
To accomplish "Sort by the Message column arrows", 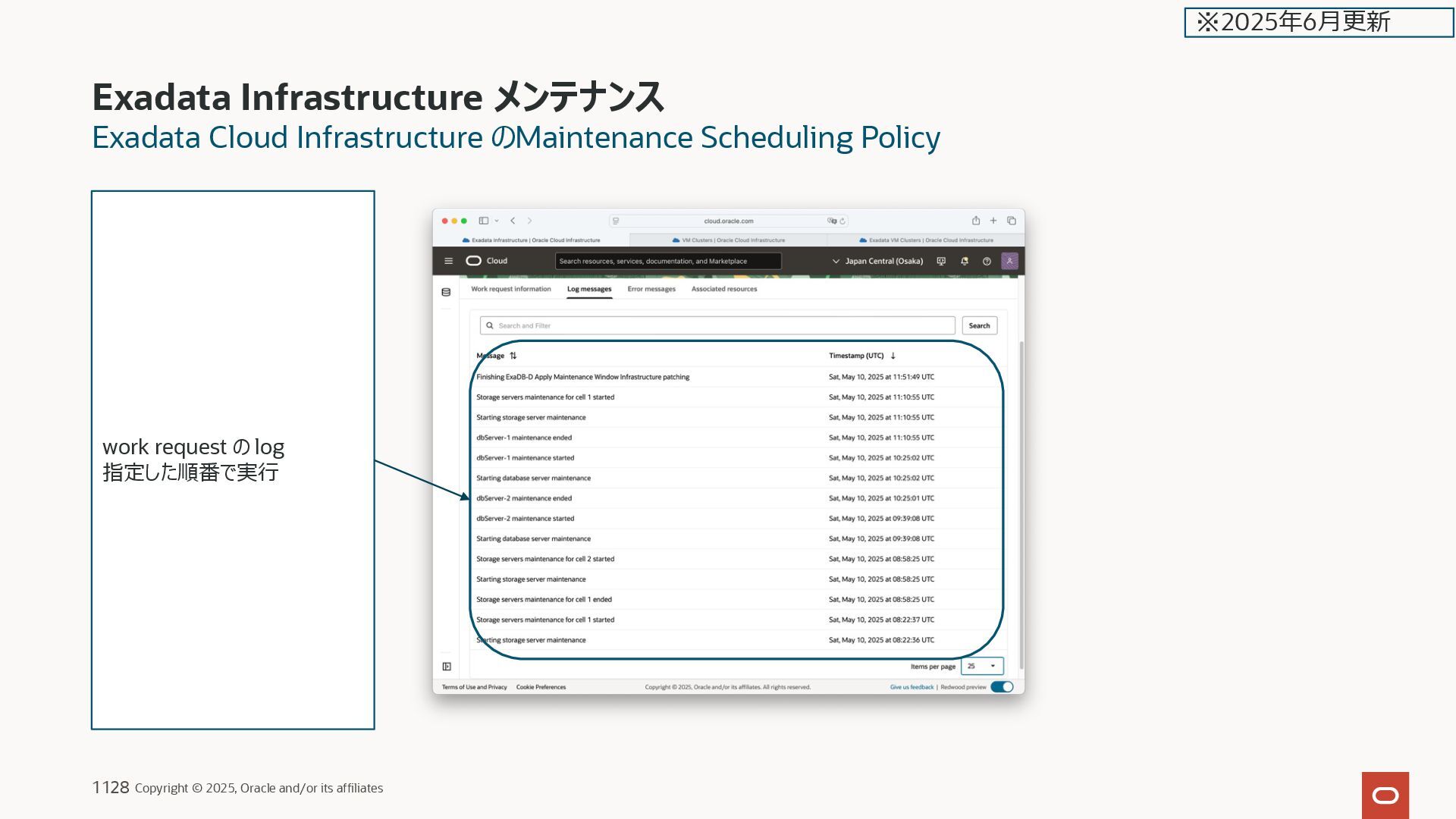I will (513, 356).
